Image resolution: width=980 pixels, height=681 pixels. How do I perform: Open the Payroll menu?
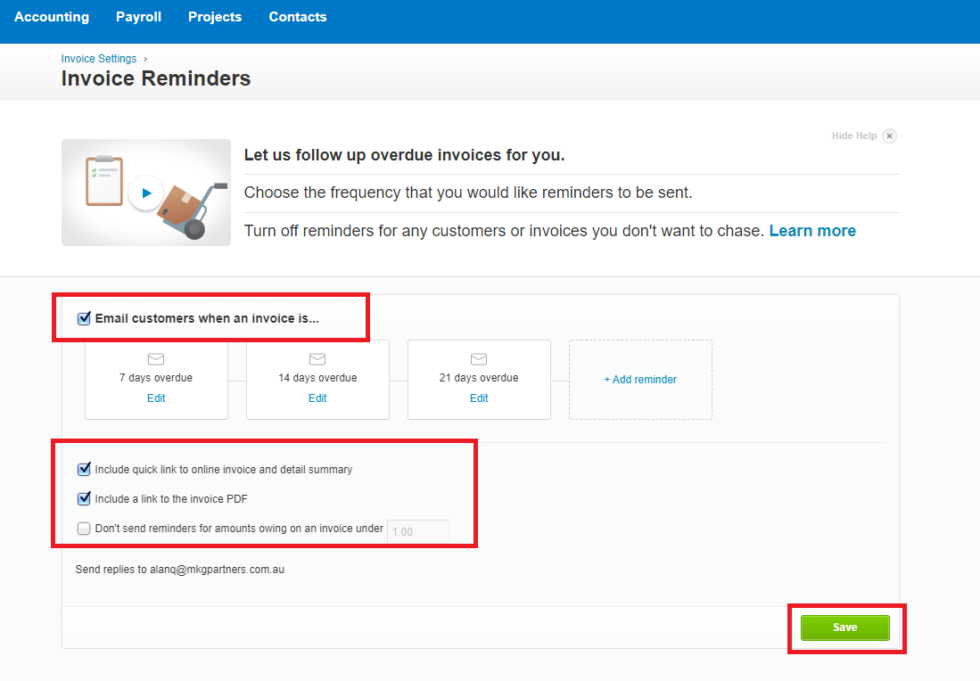(138, 16)
